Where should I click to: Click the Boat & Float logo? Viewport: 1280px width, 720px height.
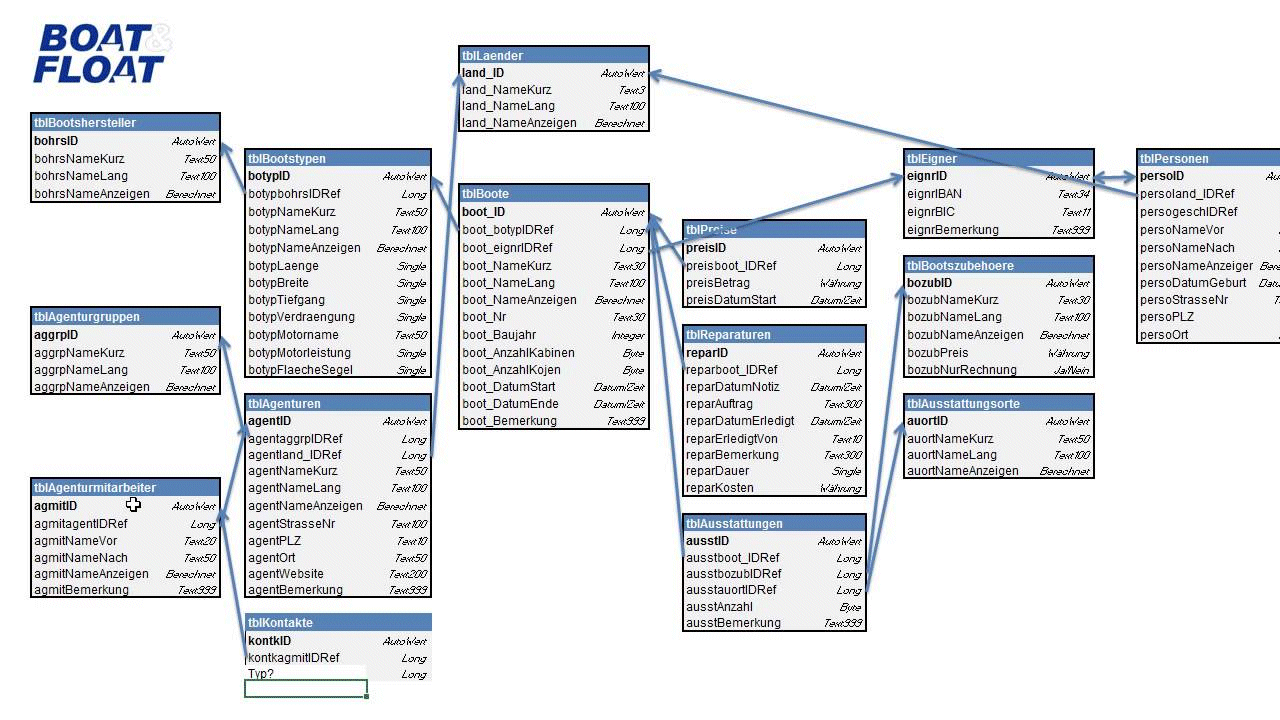(102, 54)
